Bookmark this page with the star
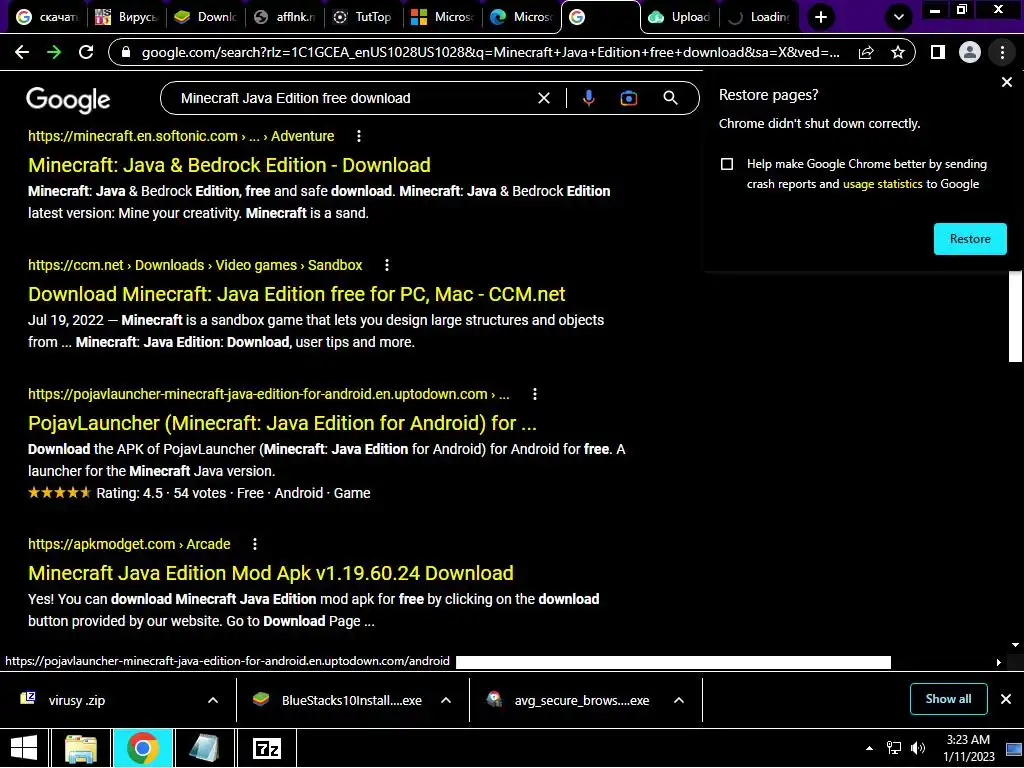The width and height of the screenshot is (1024, 768). 898,52
